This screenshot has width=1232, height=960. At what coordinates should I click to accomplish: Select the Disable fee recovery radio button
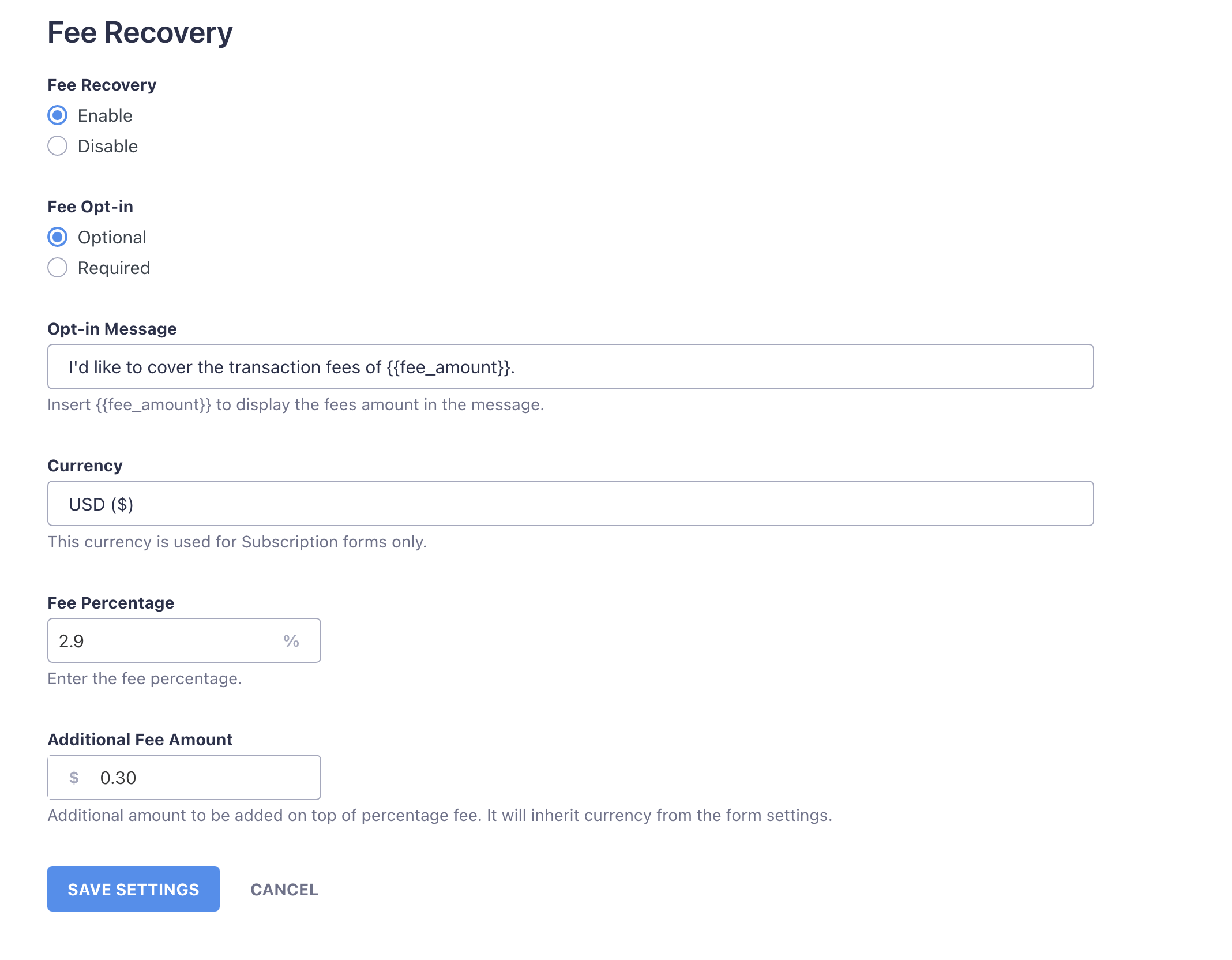[x=58, y=146]
